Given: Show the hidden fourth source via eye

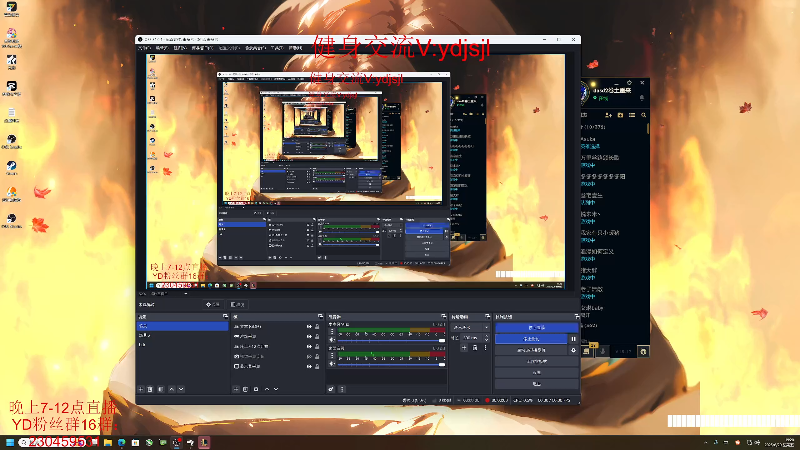Looking at the screenshot, I should pyautogui.click(x=309, y=357).
